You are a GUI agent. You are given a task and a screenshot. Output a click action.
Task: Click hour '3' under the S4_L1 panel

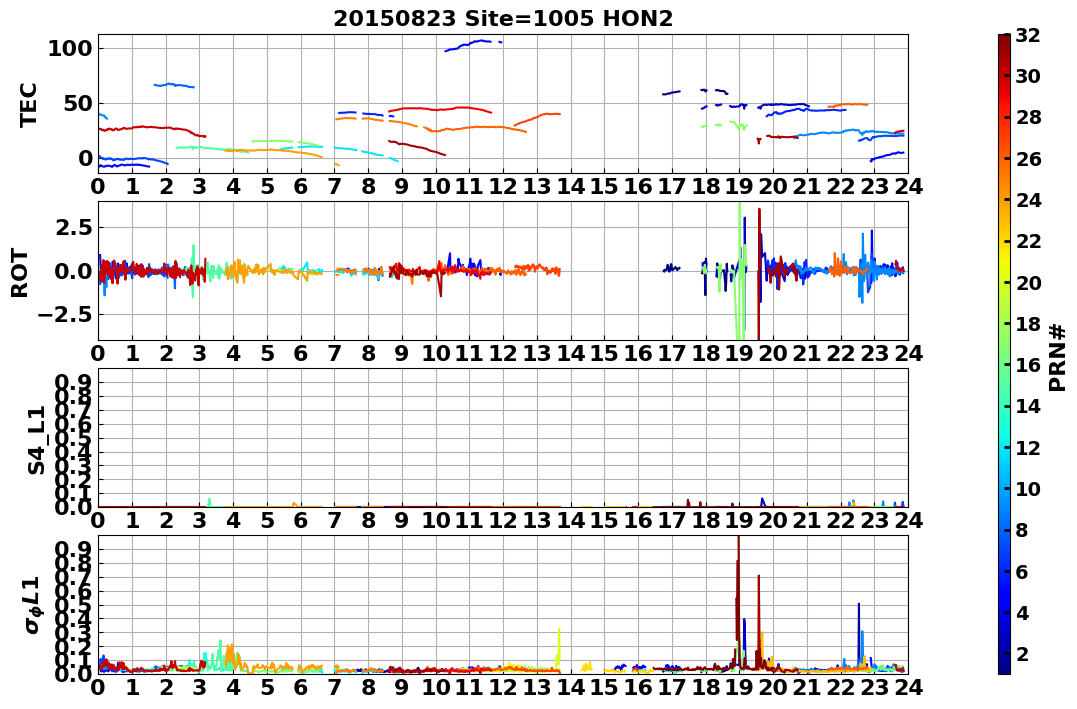[200, 520]
